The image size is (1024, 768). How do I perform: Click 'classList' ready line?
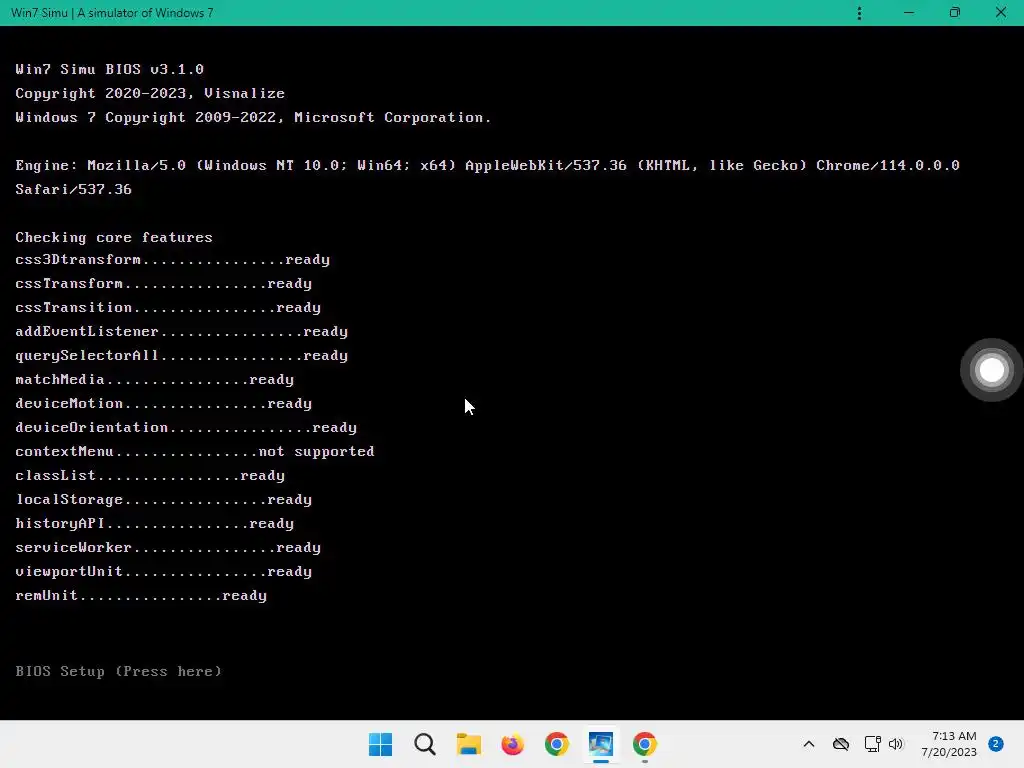point(150,475)
